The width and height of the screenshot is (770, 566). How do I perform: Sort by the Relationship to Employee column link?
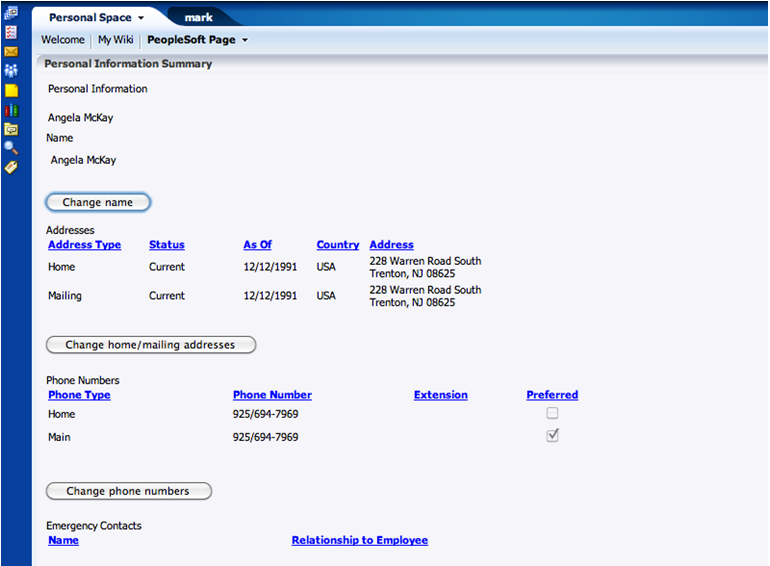pyautogui.click(x=359, y=540)
